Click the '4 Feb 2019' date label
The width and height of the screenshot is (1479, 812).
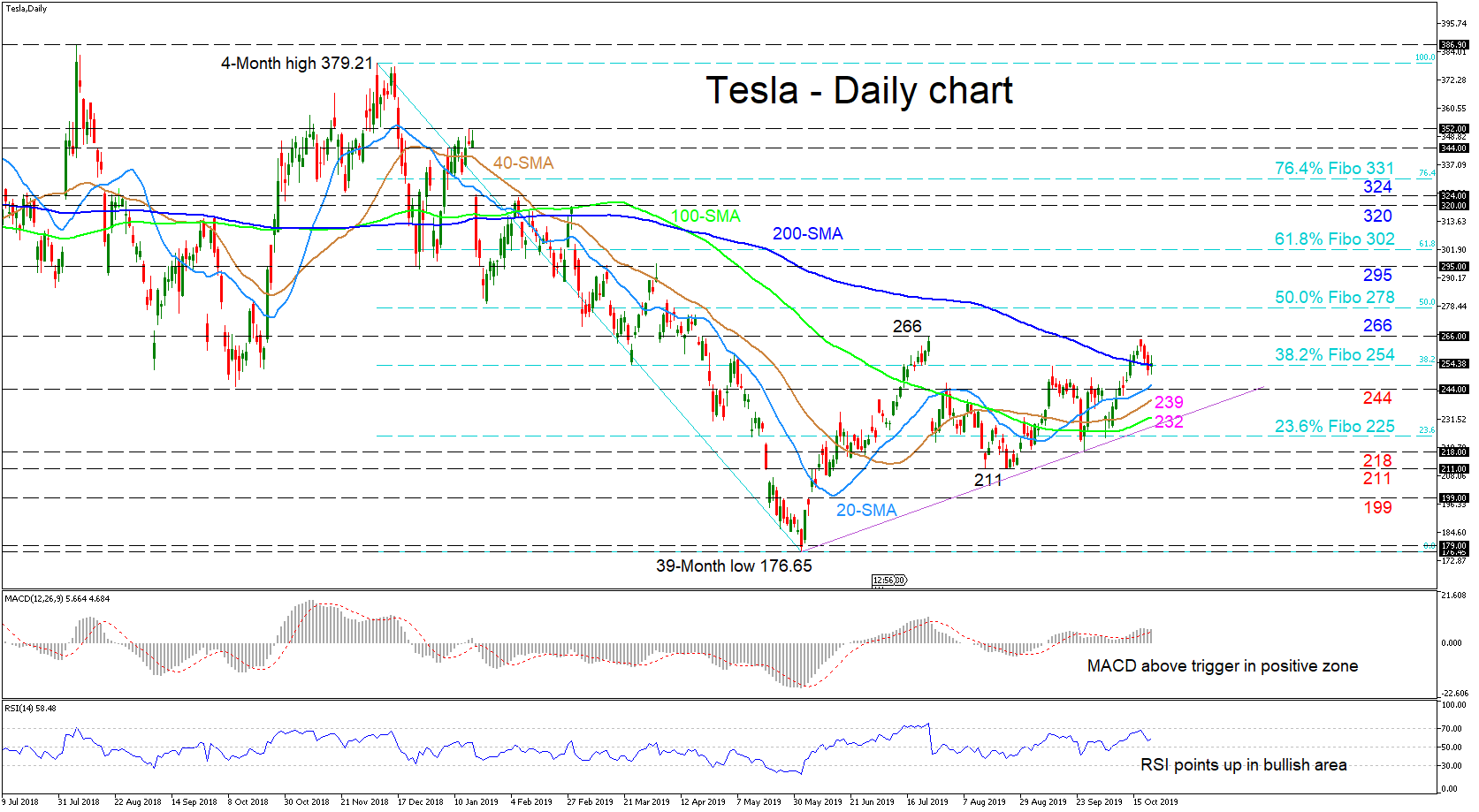(x=530, y=802)
